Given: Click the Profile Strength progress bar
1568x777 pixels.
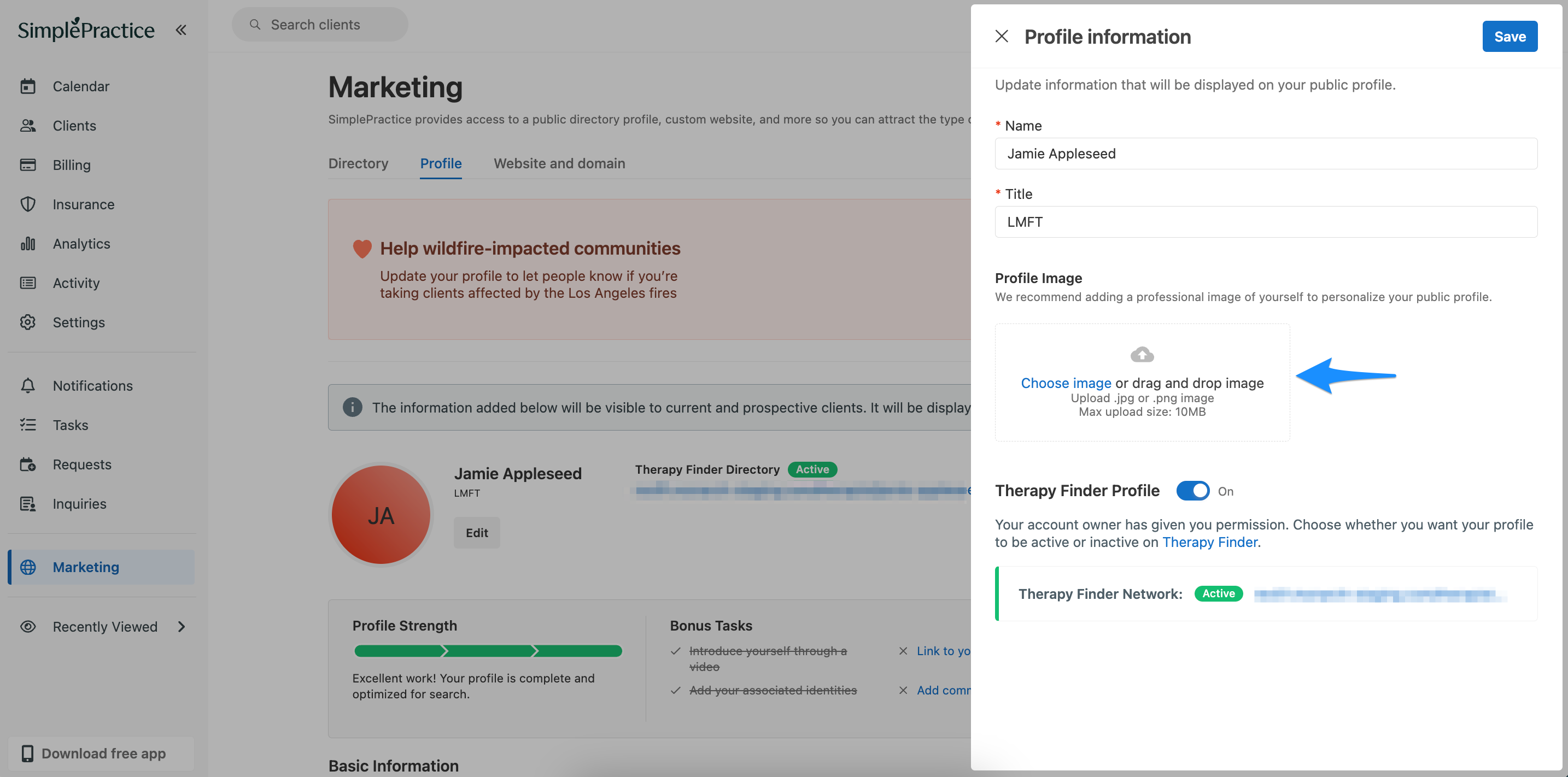Looking at the screenshot, I should 488,651.
